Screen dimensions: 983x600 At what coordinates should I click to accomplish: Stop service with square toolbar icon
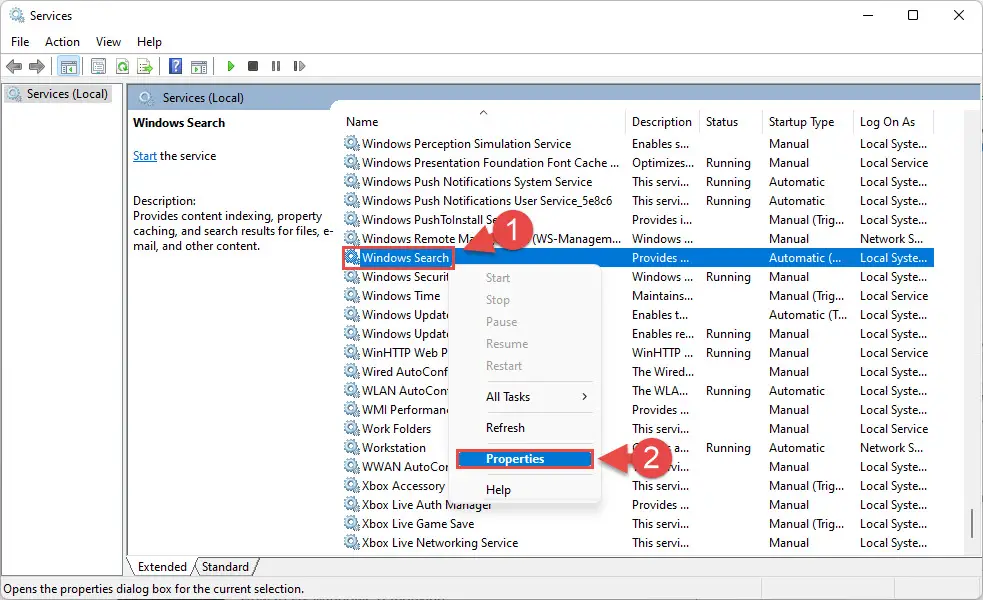click(253, 66)
